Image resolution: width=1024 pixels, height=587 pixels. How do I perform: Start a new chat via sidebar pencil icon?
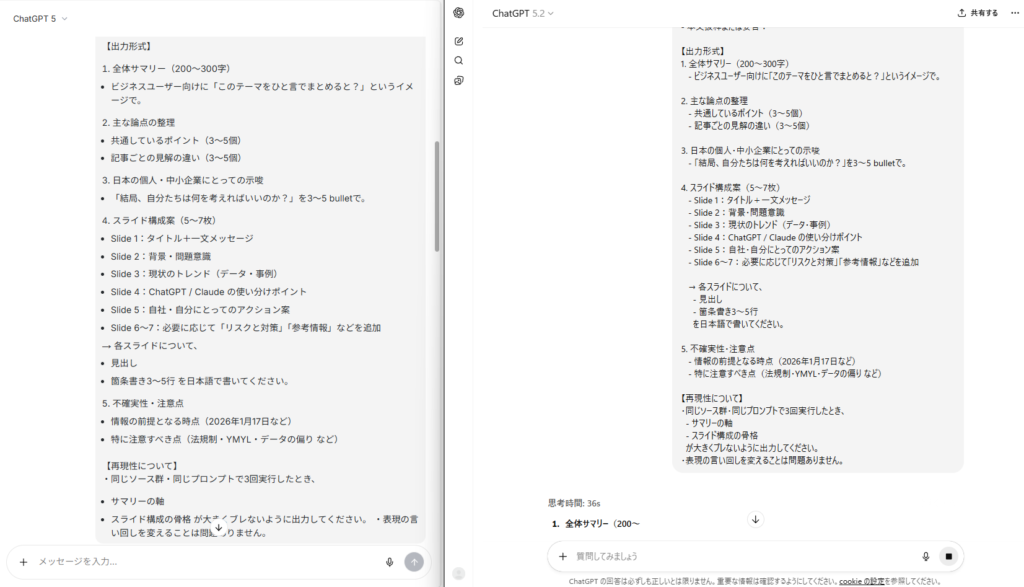coord(458,41)
